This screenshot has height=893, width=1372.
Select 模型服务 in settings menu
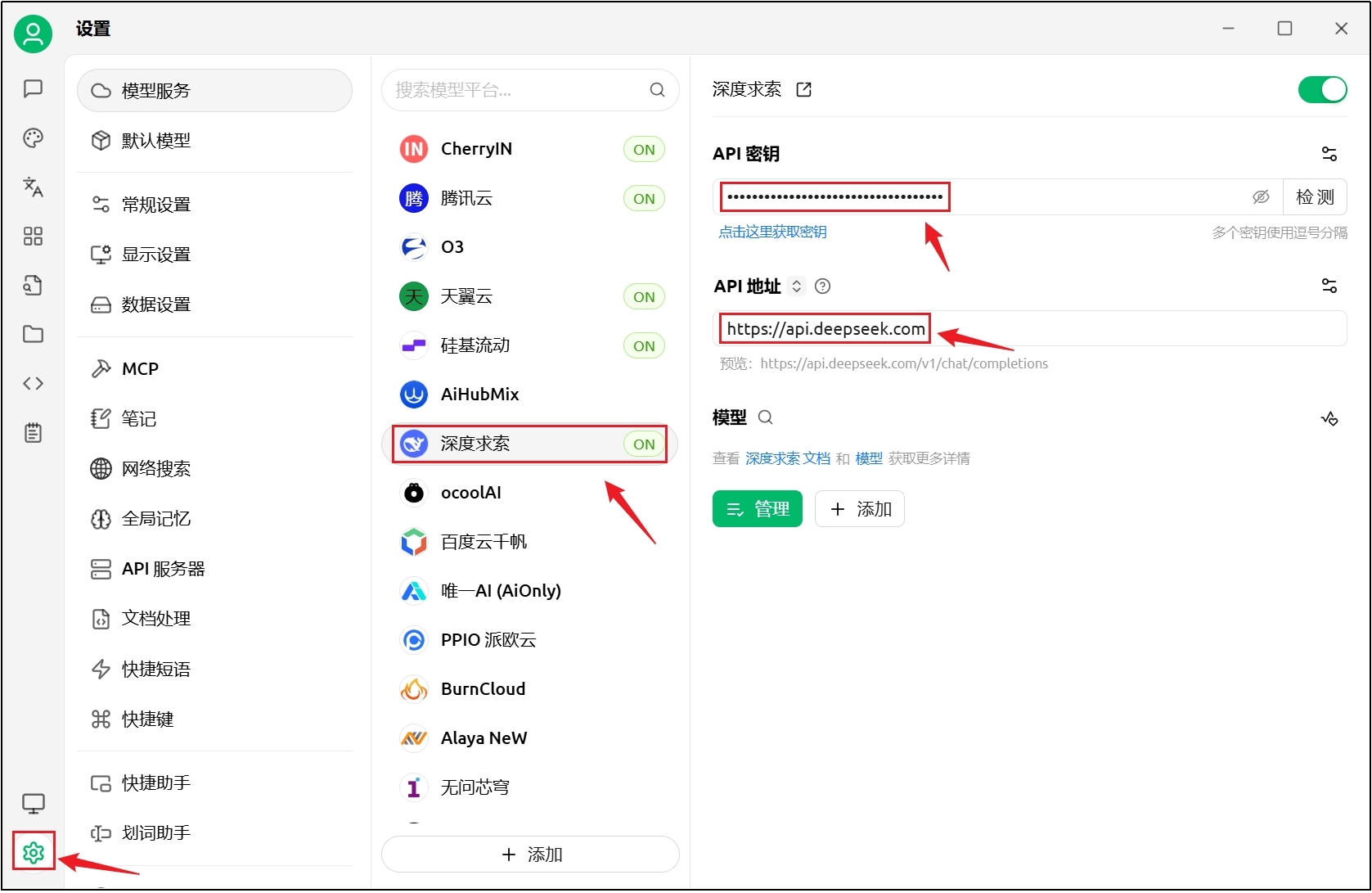point(214,90)
